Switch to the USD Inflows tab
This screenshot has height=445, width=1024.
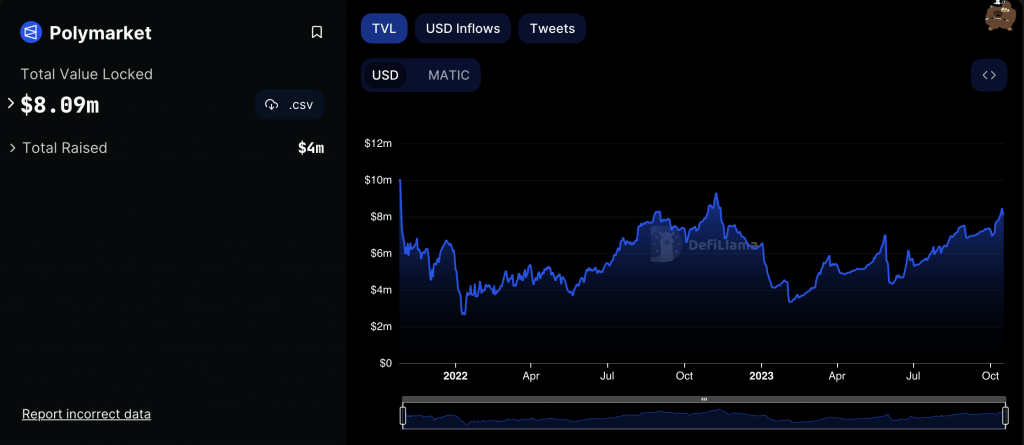[463, 29]
